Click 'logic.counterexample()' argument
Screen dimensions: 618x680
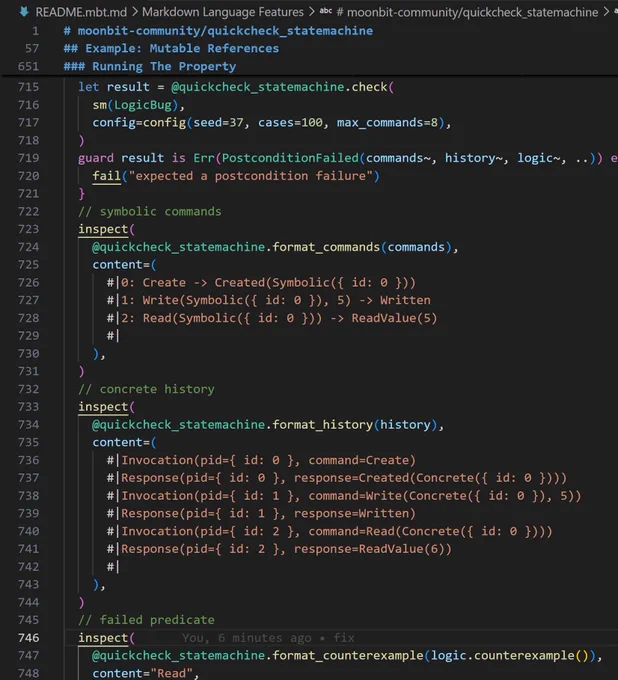coord(510,656)
